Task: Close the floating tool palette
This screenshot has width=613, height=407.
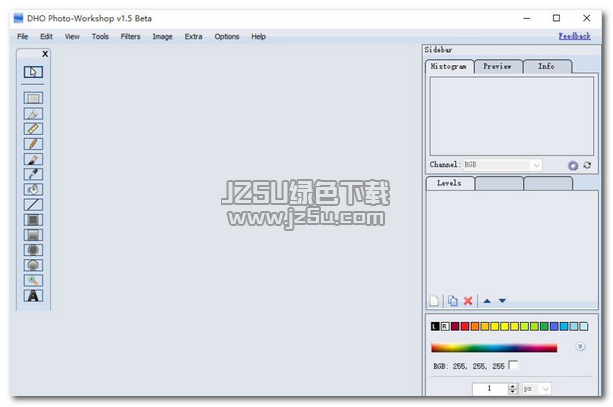Action: tap(45, 54)
